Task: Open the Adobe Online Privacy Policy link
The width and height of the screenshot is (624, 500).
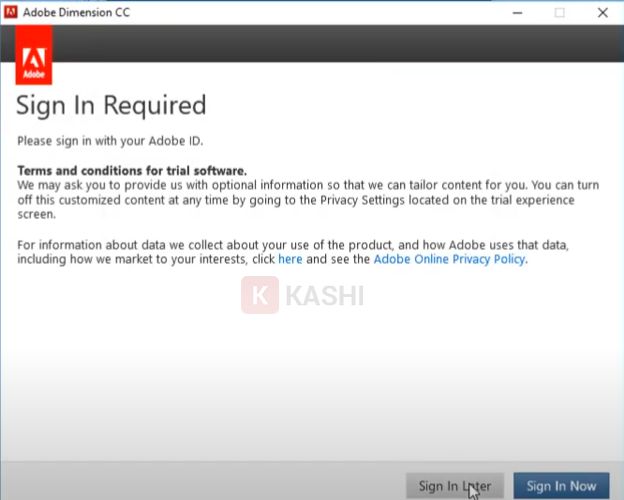Action: (x=449, y=259)
